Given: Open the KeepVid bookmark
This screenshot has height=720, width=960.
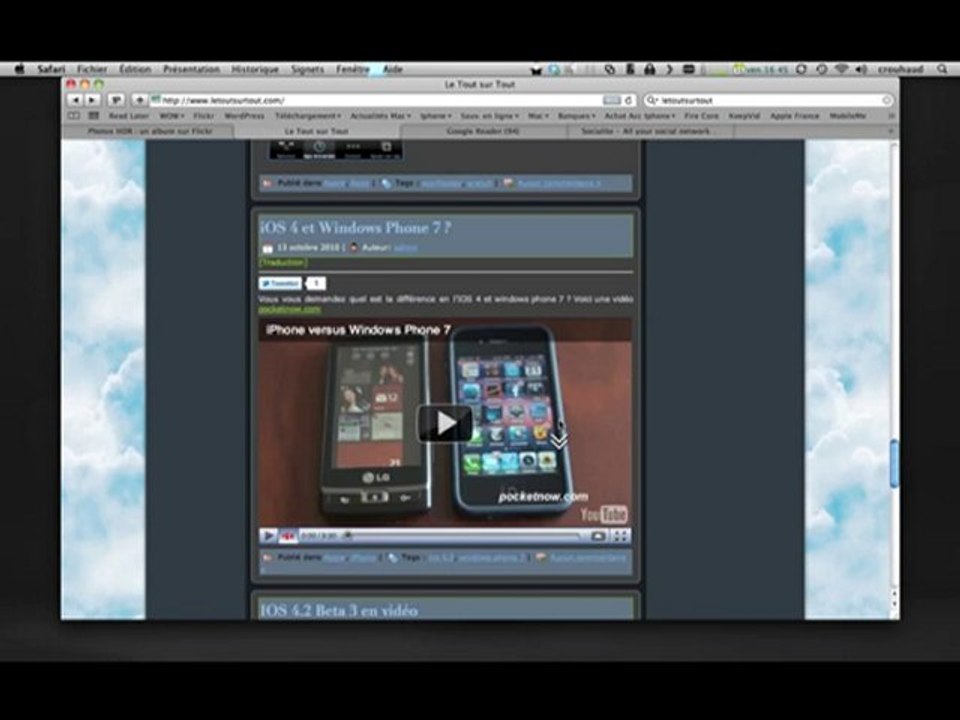Looking at the screenshot, I should [744, 115].
